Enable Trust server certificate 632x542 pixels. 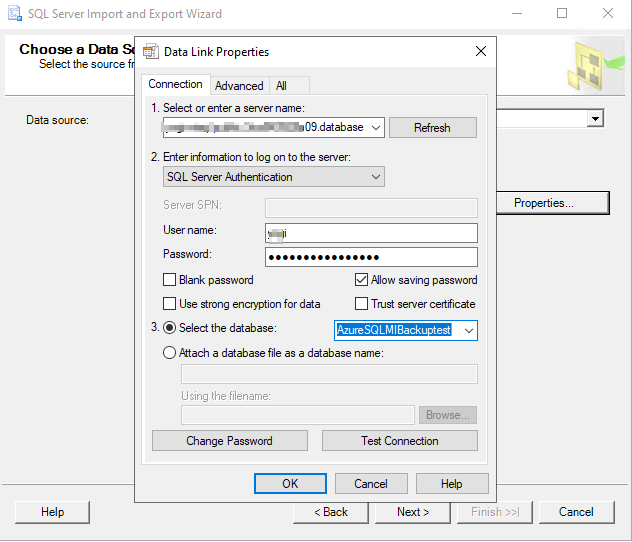coord(361,303)
